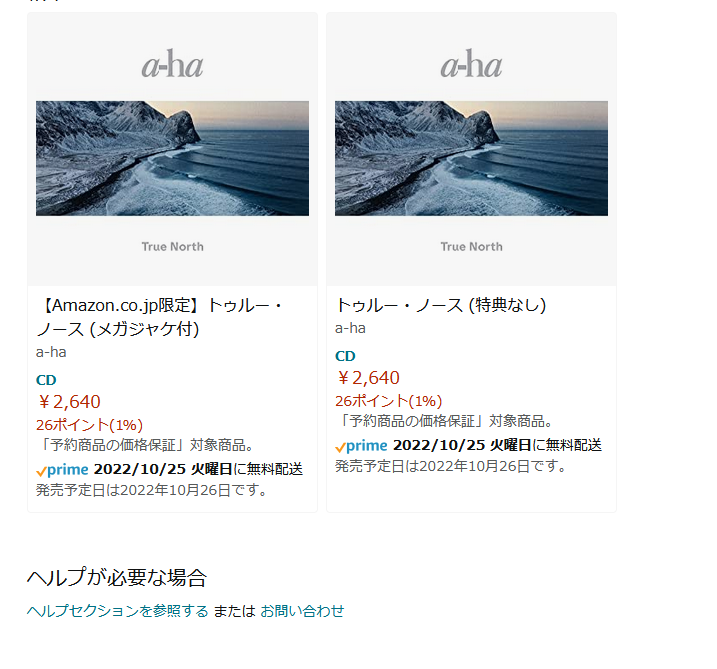Click the prime badge on the 特典なし product
717x669 pixels.
pos(361,445)
